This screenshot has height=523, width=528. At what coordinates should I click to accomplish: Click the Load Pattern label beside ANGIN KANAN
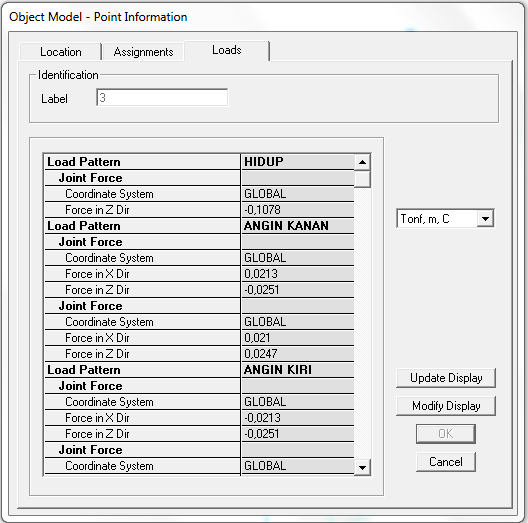tap(84, 226)
